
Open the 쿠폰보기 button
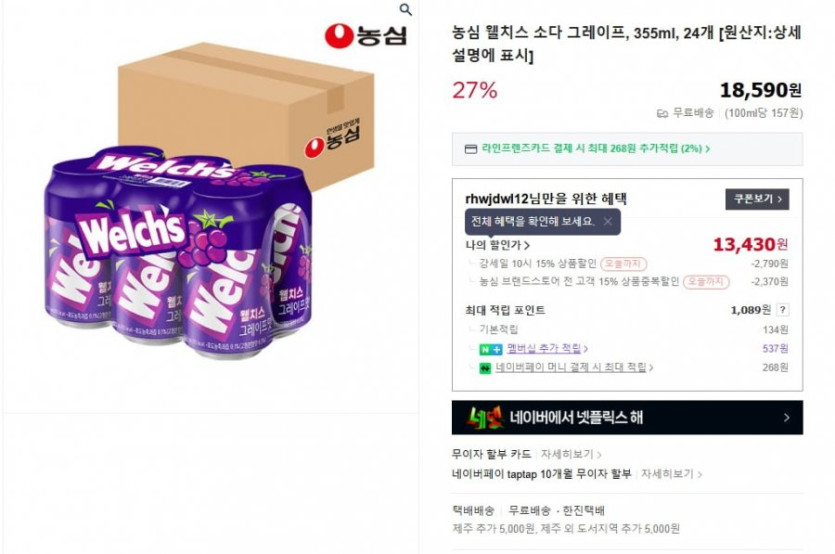pos(757,199)
